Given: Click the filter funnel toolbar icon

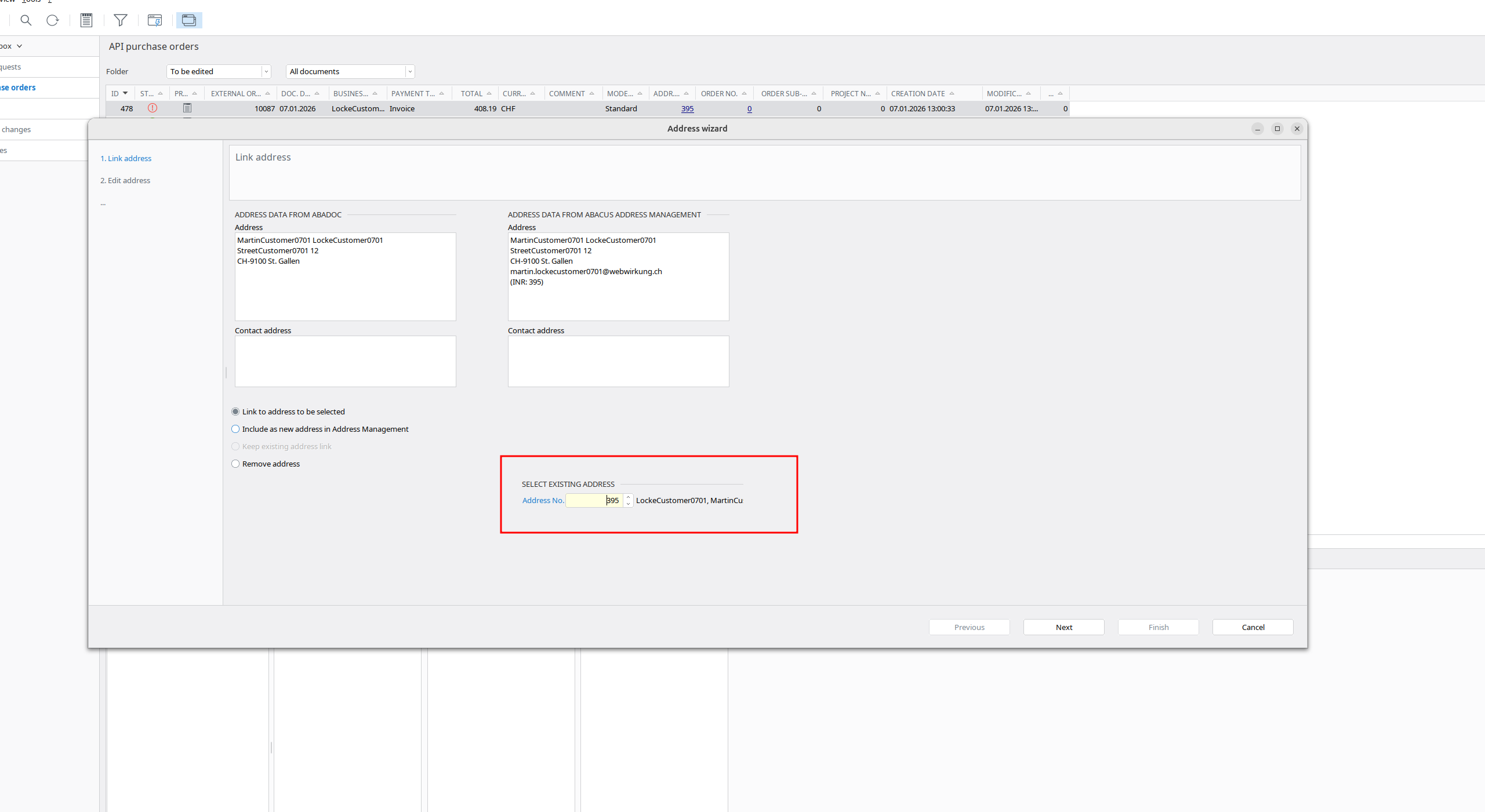Looking at the screenshot, I should pyautogui.click(x=121, y=20).
